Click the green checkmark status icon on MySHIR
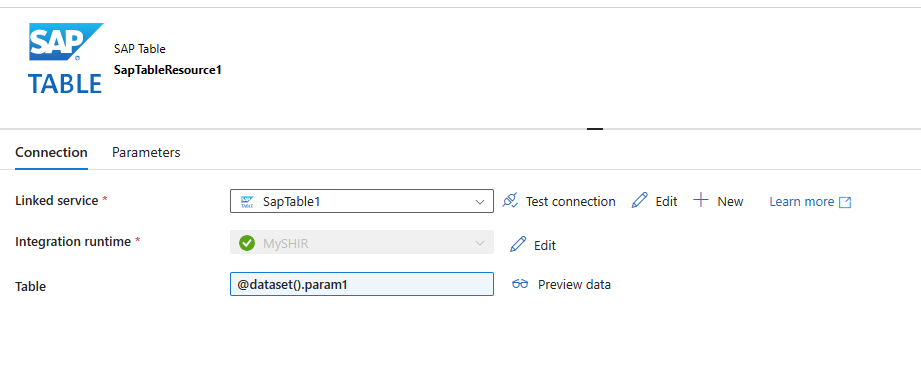 pos(247,243)
